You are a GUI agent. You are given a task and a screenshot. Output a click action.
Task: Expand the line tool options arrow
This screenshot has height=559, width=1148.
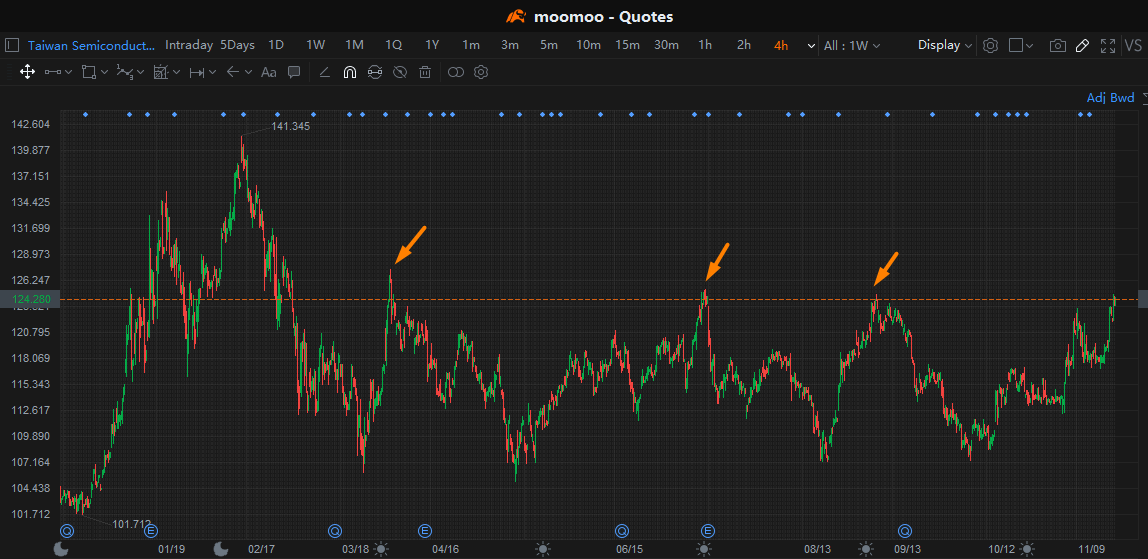tap(68, 72)
